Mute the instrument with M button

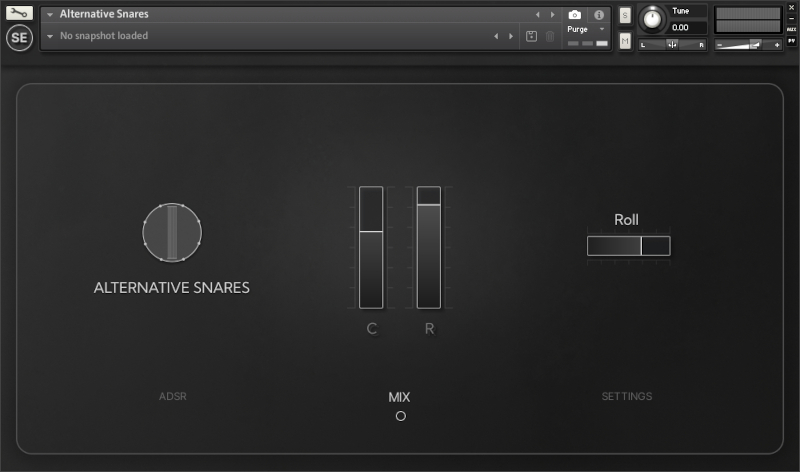[x=625, y=41]
